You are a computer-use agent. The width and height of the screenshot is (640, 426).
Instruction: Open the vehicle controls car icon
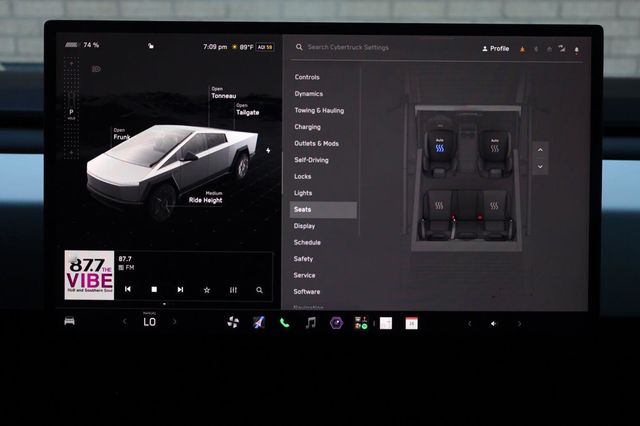pyautogui.click(x=69, y=321)
